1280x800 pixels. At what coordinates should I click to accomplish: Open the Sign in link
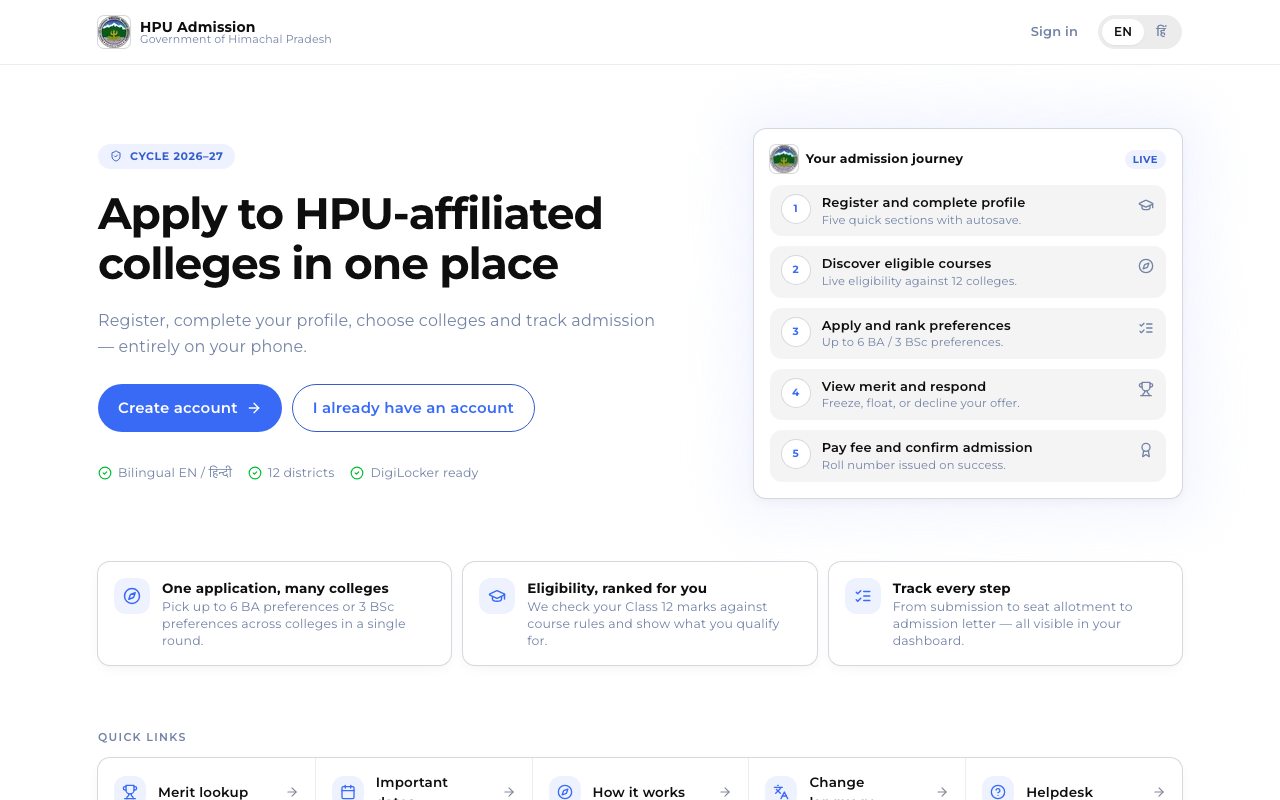click(x=1054, y=32)
